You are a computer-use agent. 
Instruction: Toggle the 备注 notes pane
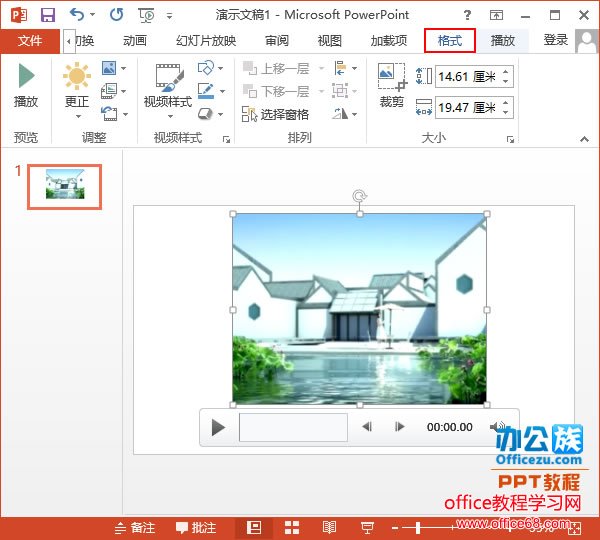135,528
